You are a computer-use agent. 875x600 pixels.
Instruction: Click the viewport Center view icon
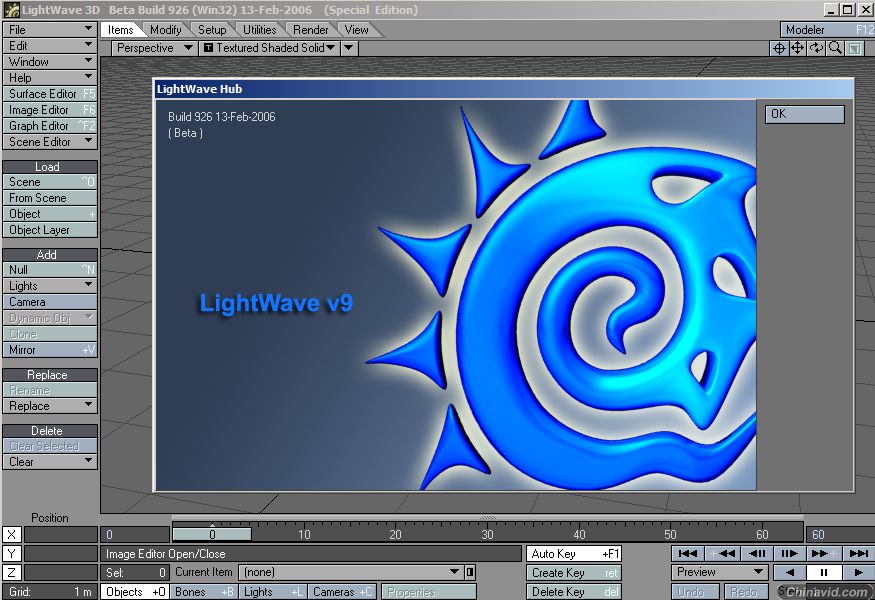tap(778, 49)
